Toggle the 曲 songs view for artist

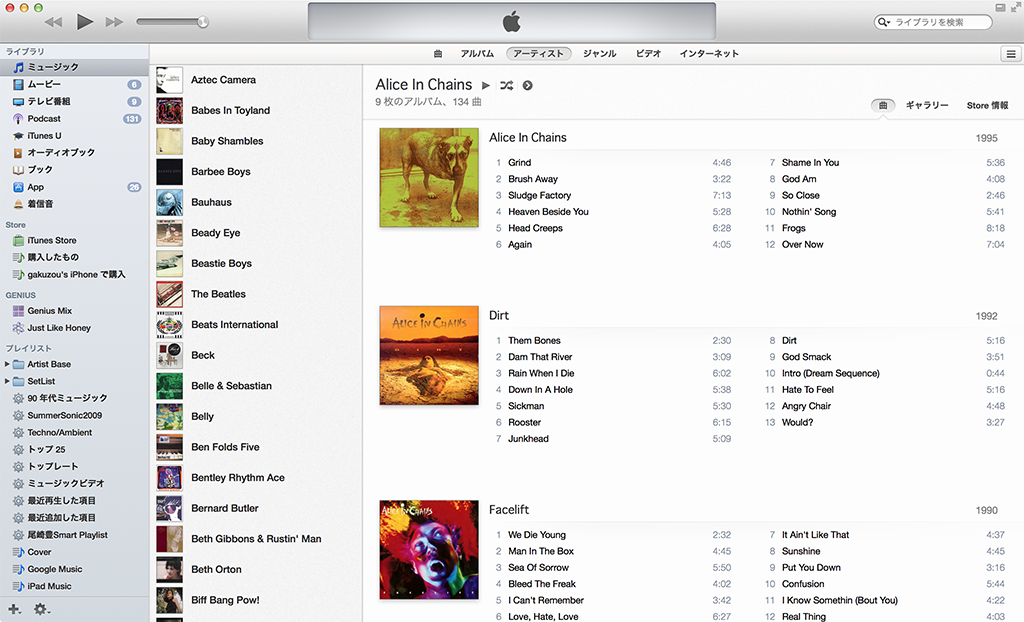(883, 105)
